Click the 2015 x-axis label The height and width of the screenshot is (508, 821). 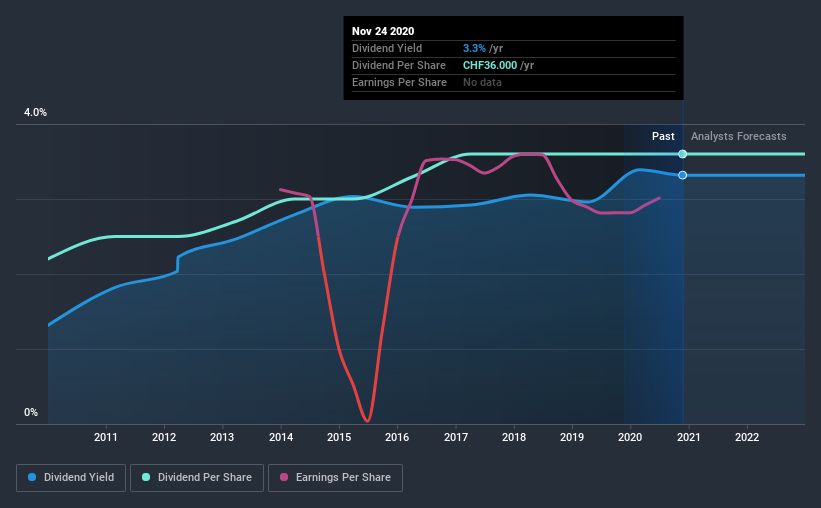coord(339,437)
